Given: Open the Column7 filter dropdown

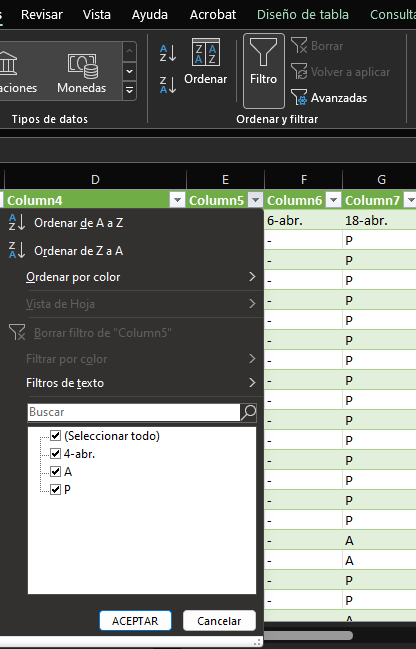Looking at the screenshot, I should tap(411, 200).
